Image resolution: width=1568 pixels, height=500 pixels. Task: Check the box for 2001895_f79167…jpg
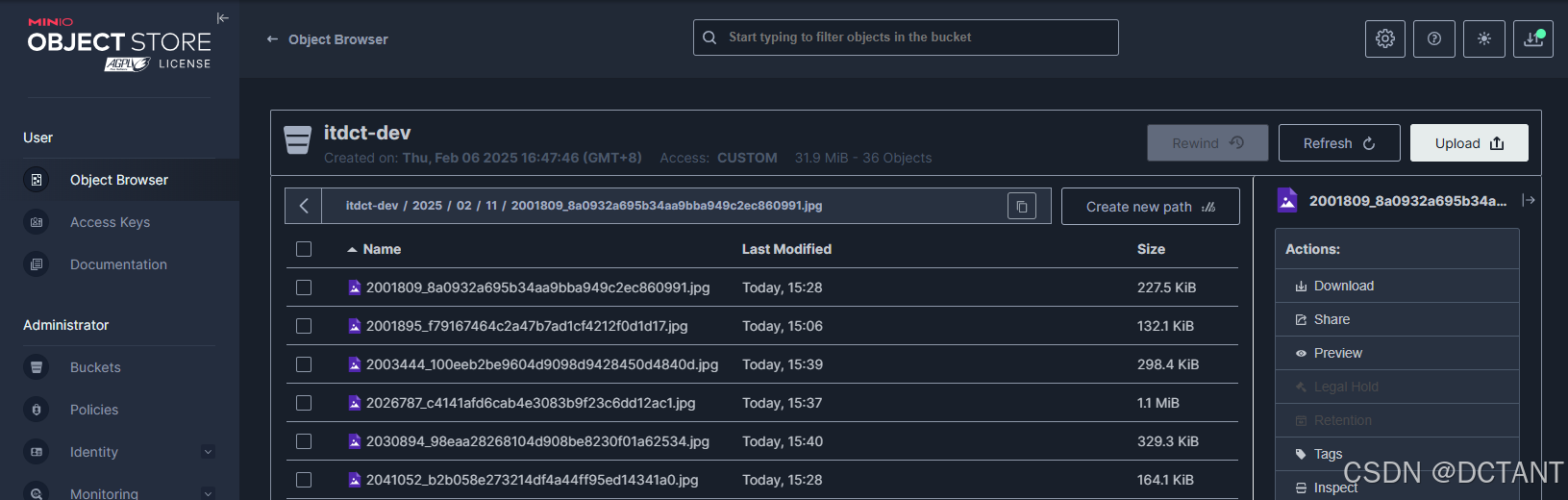coord(304,326)
